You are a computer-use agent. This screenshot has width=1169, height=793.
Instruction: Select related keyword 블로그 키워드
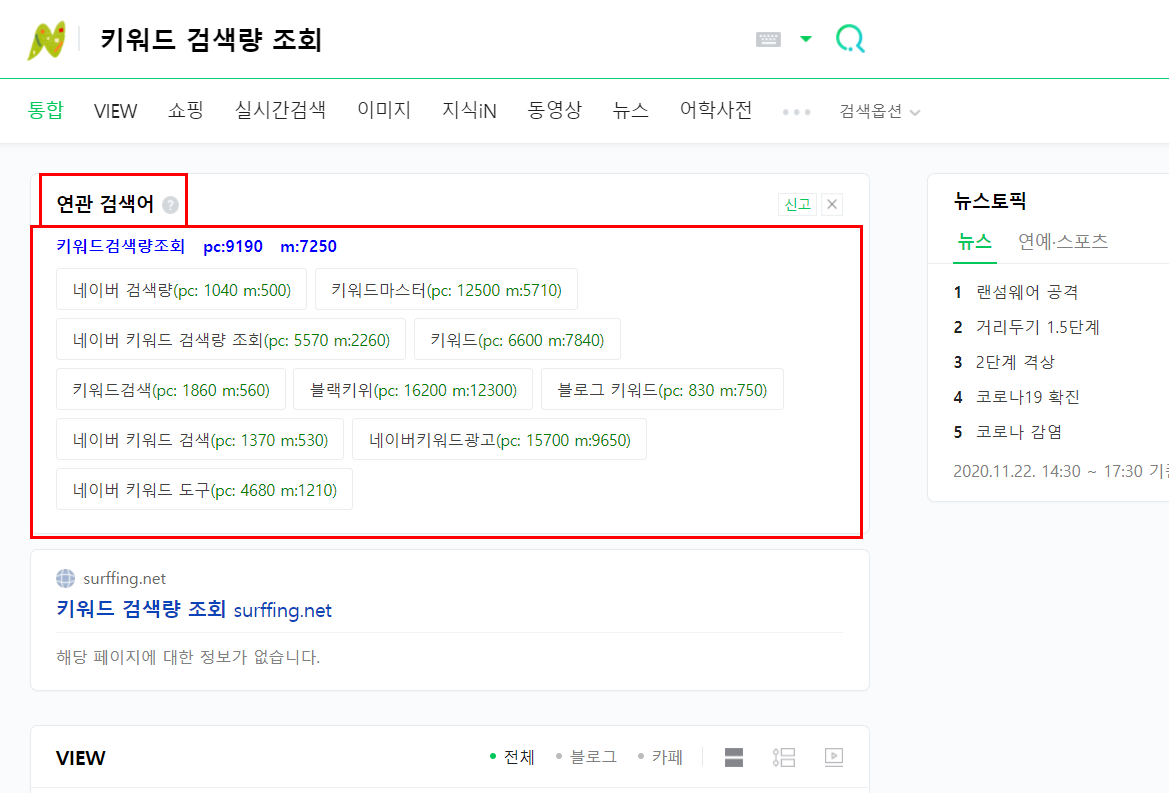662,390
